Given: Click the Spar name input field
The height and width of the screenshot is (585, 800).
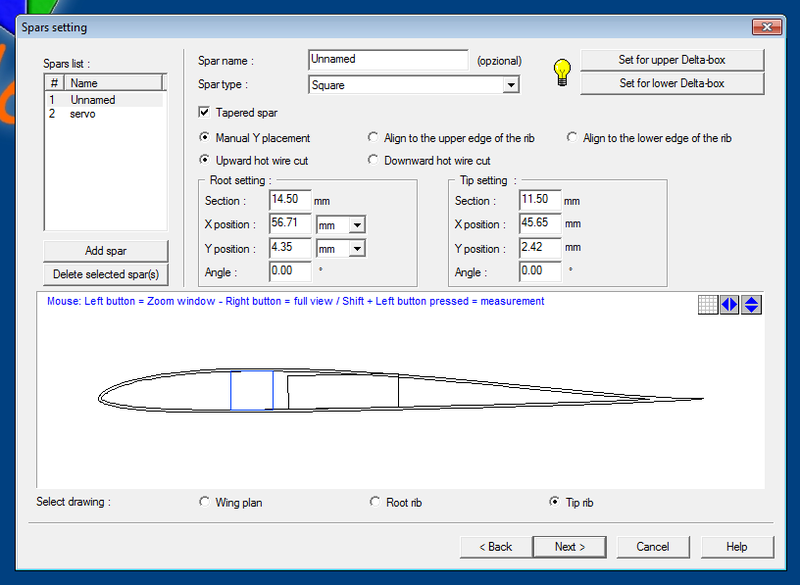Looking at the screenshot, I should [x=388, y=60].
